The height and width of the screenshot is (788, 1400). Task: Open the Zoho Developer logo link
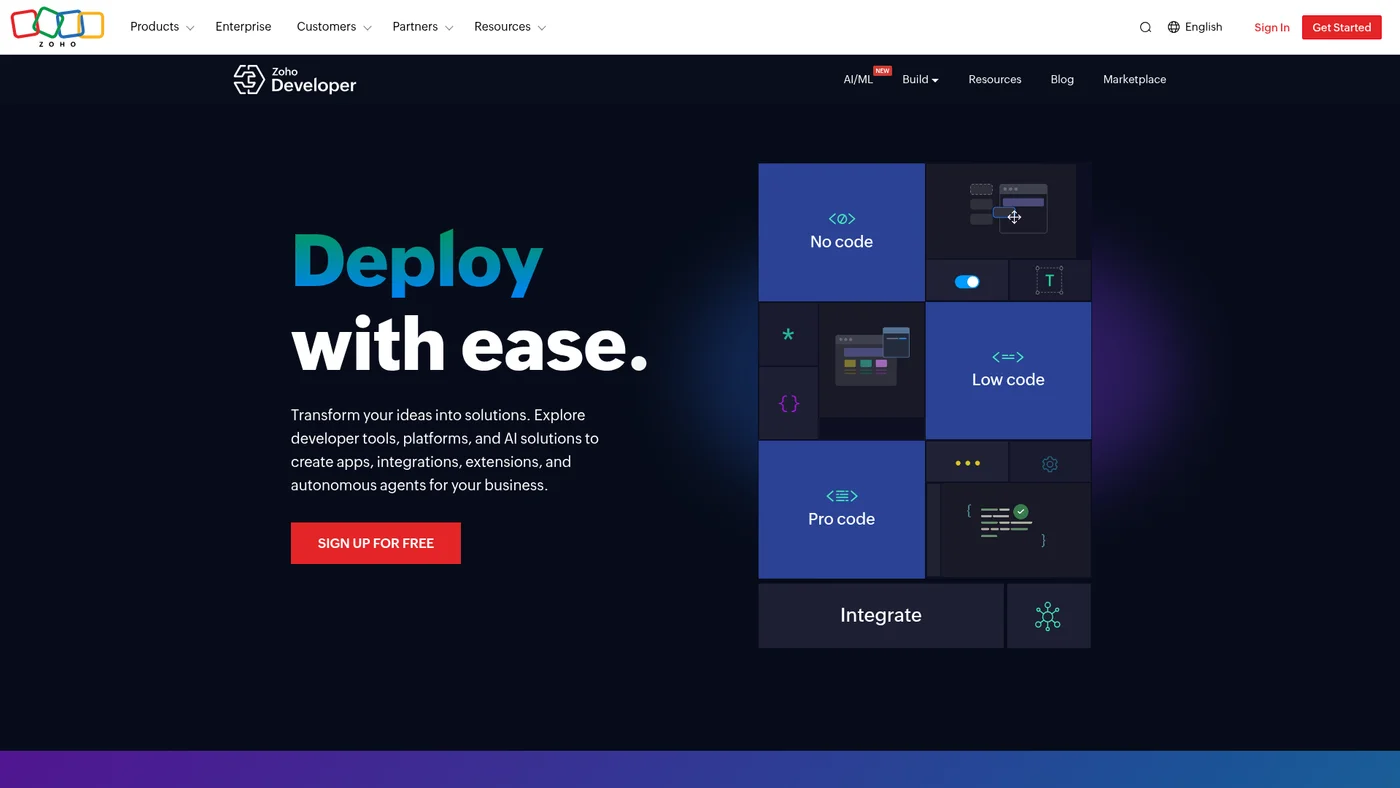[x=295, y=79]
